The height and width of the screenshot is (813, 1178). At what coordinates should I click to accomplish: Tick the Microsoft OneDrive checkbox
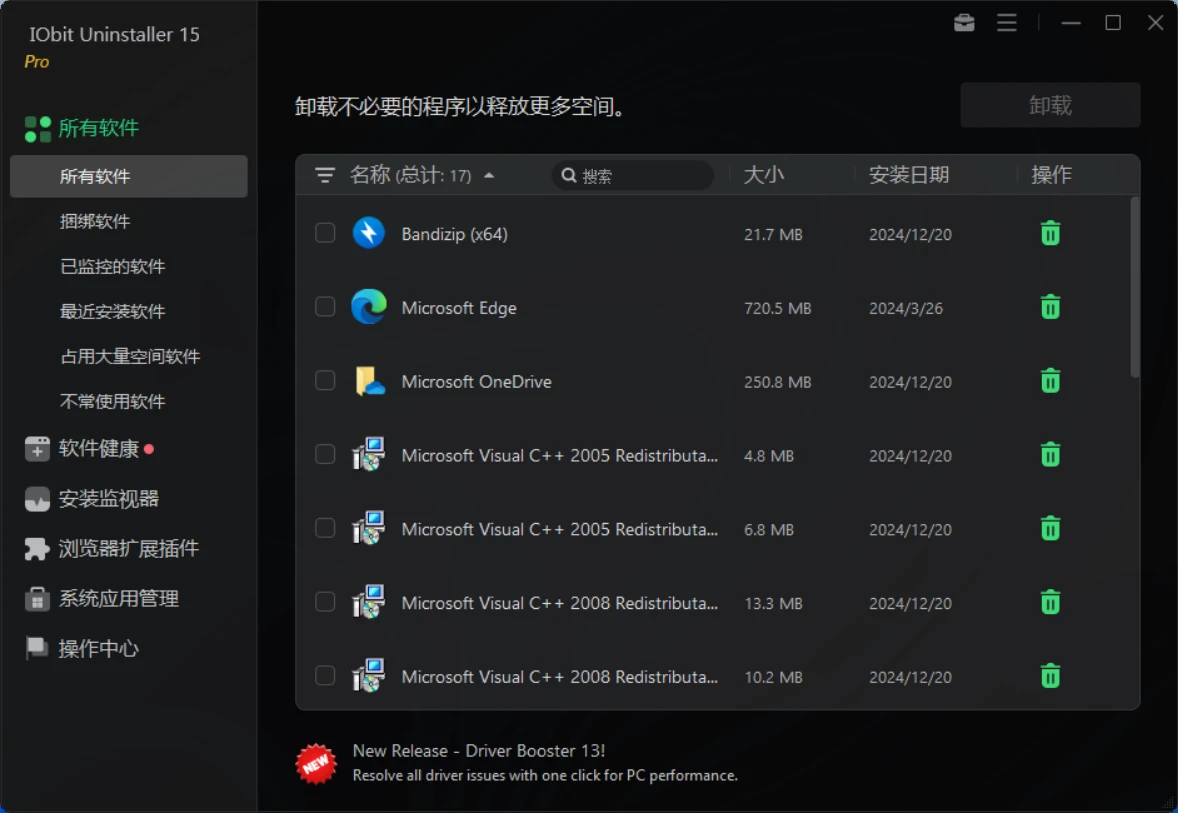coord(325,380)
